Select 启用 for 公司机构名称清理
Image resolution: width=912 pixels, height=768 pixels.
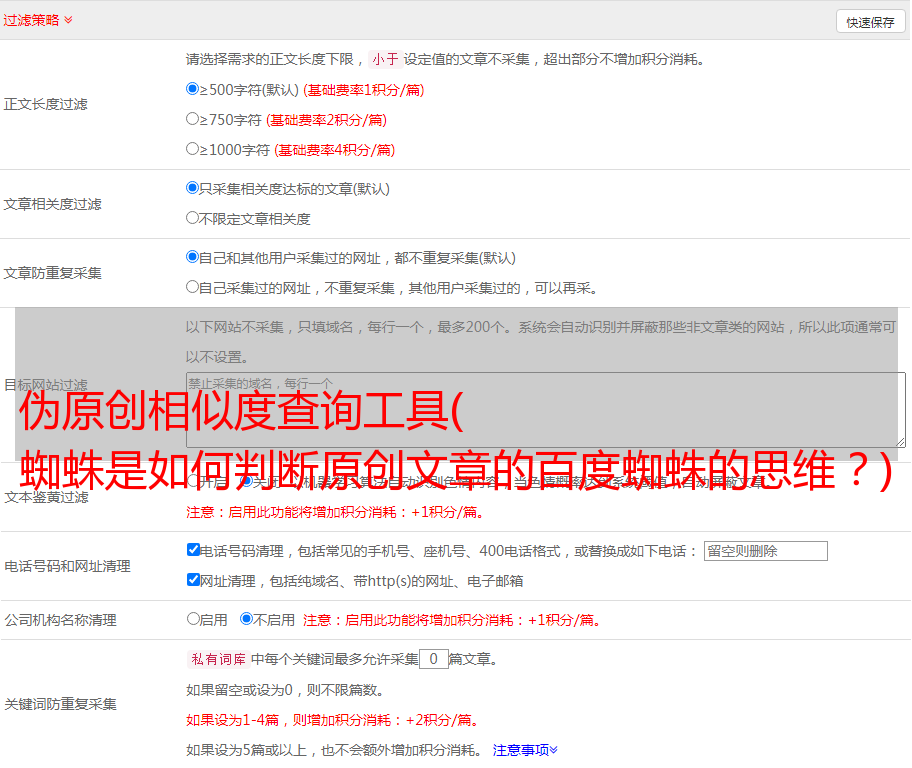pyautogui.click(x=193, y=619)
